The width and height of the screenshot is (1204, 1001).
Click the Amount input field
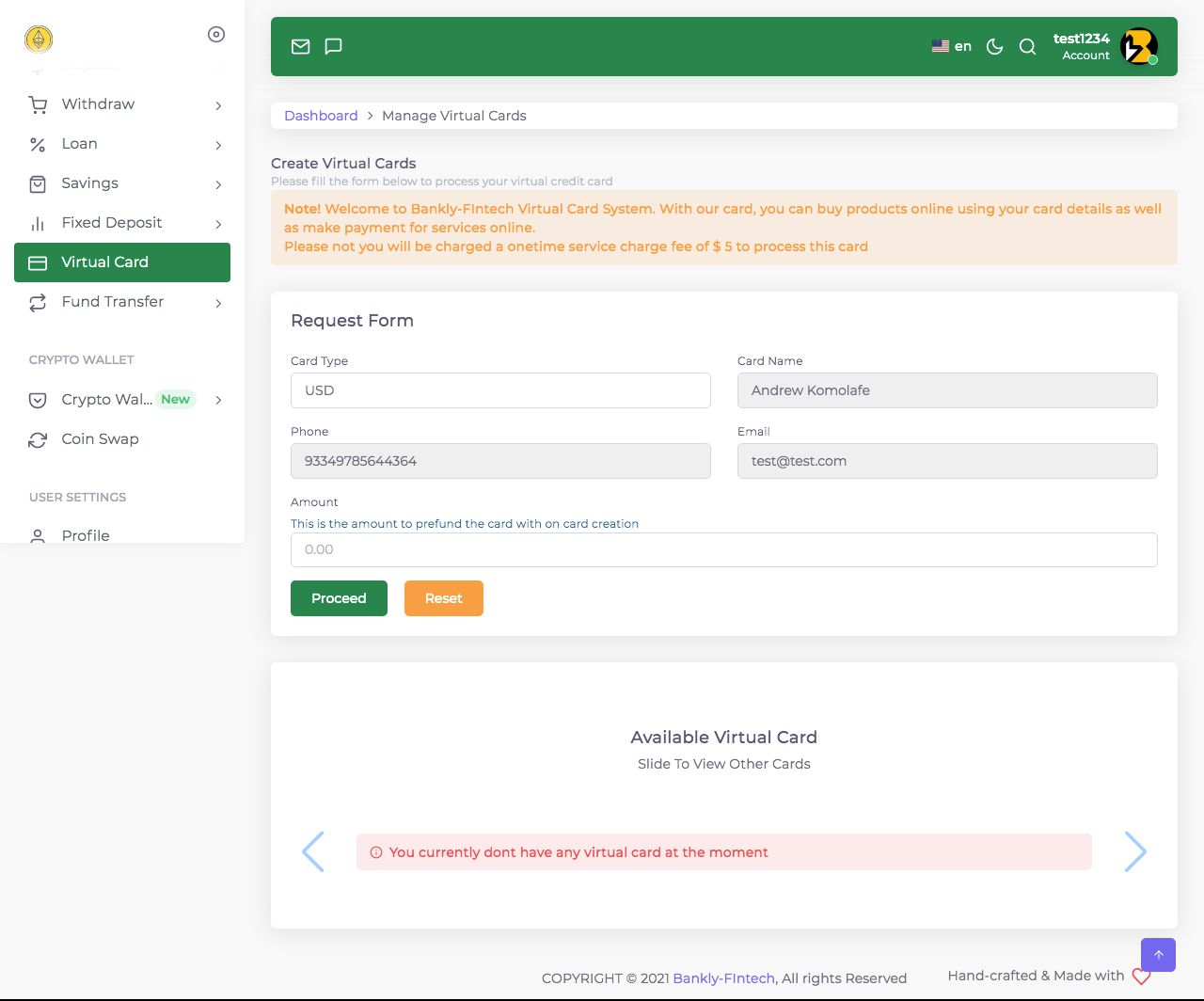(723, 549)
